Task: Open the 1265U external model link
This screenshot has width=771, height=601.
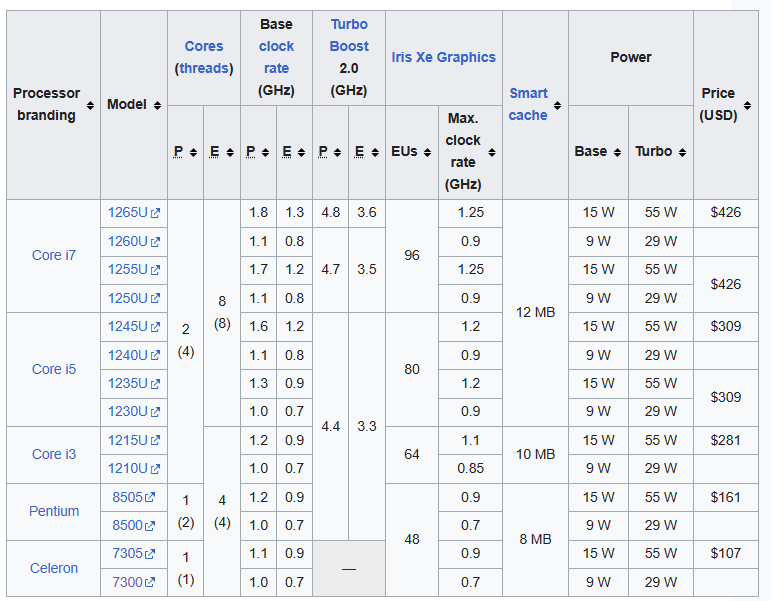Action: click(x=134, y=212)
